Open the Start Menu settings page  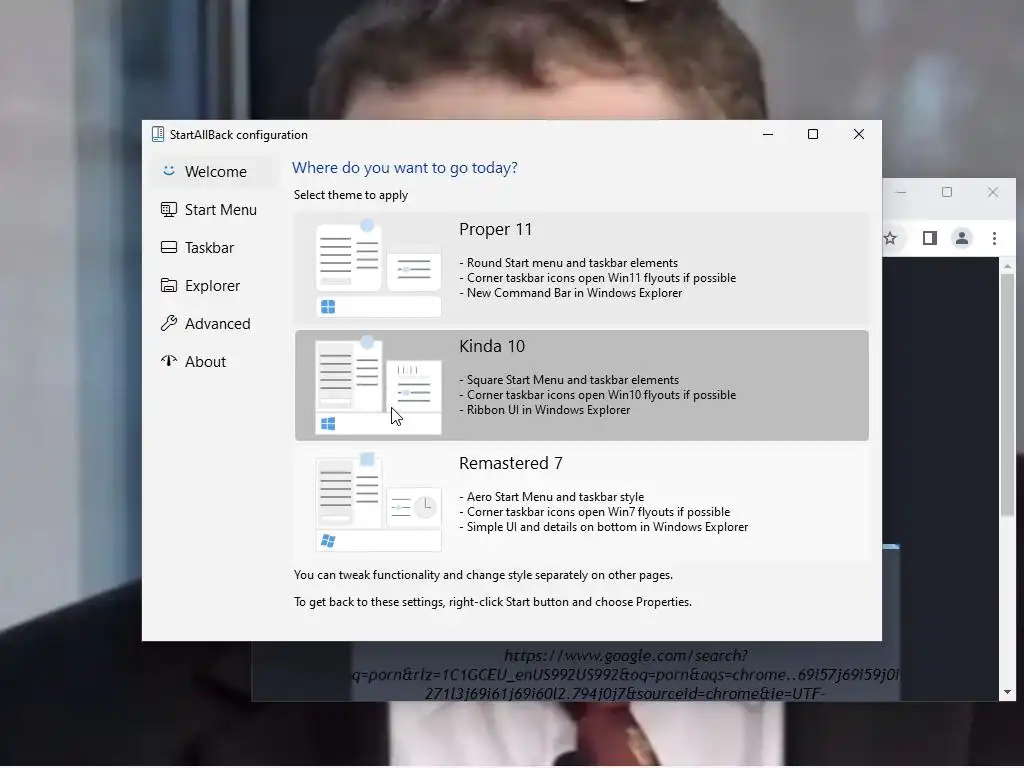click(214, 210)
